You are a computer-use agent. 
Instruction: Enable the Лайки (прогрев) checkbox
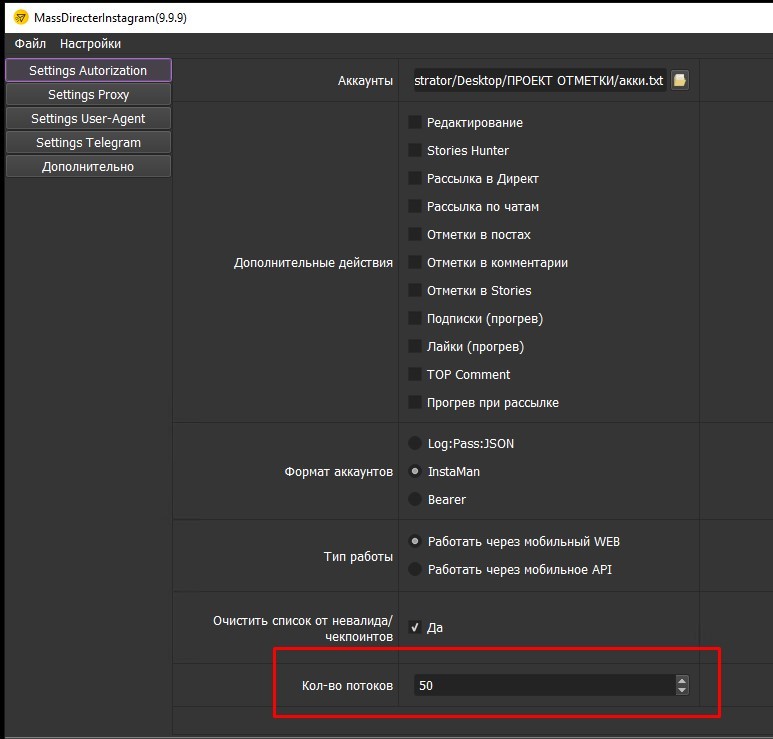tap(415, 347)
